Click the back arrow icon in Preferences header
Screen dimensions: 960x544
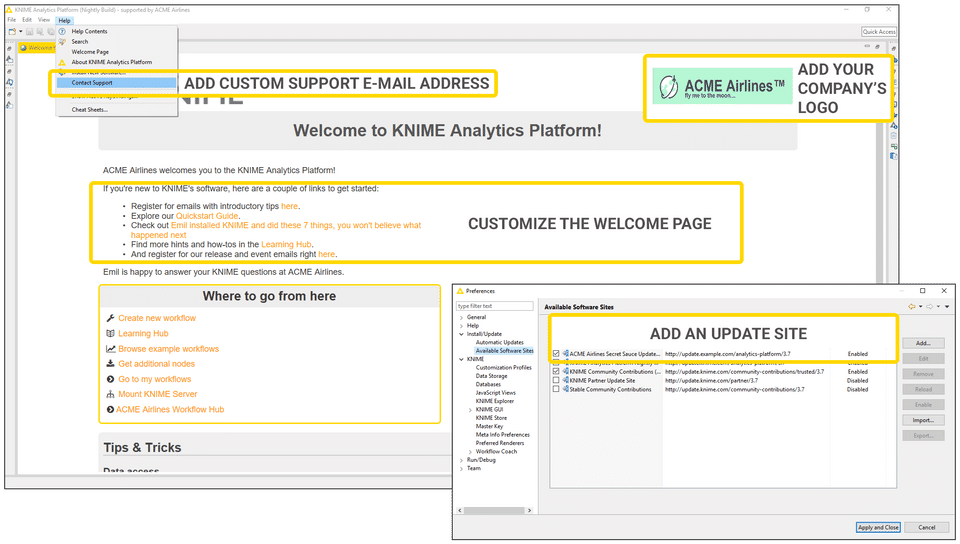click(912, 307)
